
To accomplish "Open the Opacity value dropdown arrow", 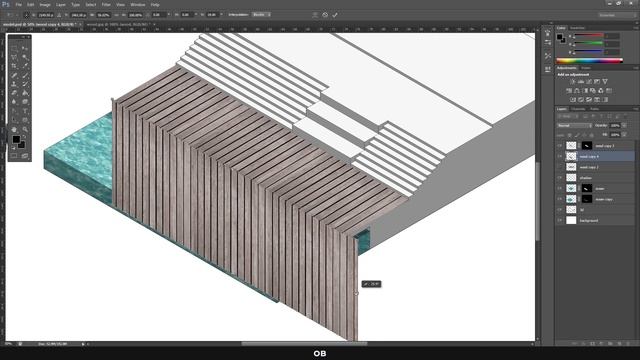I will (624, 125).
